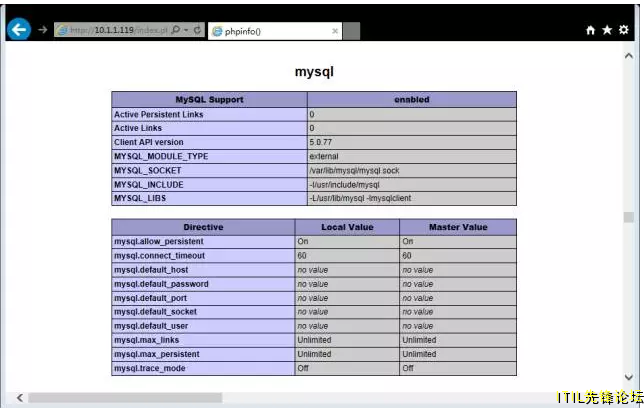Click the 5.0.77 version value
This screenshot has width=644, height=408.
[320, 142]
